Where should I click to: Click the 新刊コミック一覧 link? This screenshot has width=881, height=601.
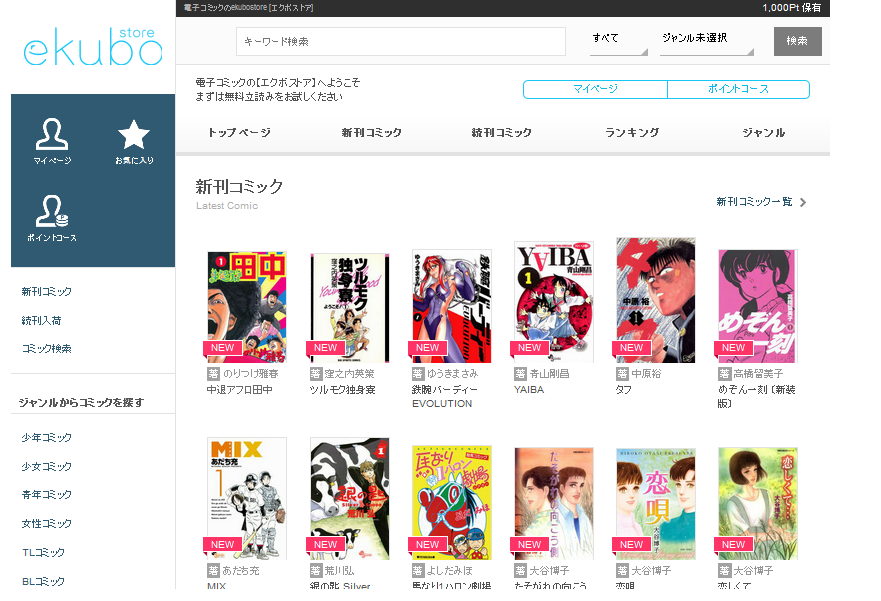coord(755,201)
